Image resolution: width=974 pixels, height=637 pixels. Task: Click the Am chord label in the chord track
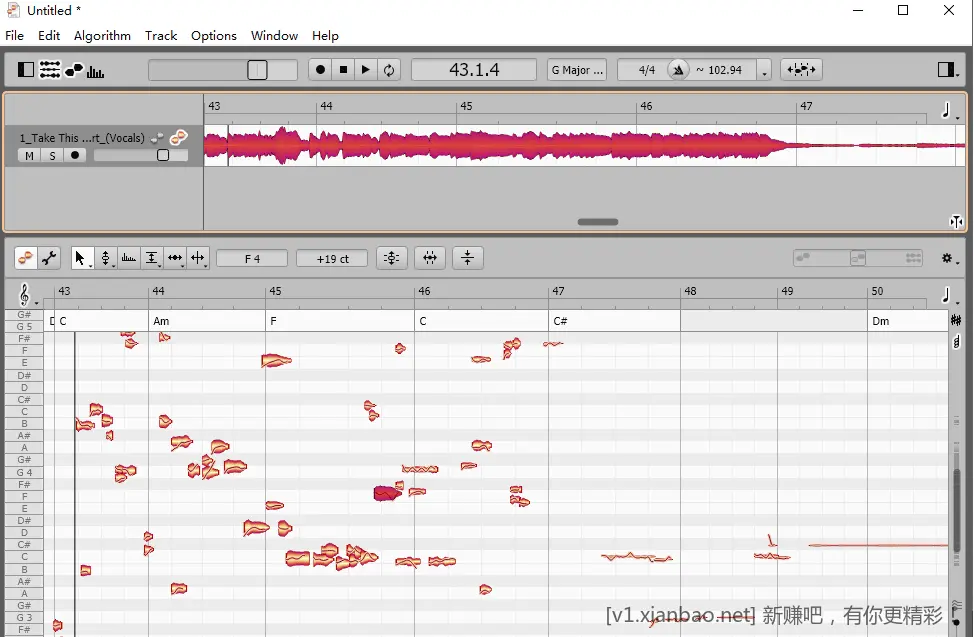tap(160, 321)
